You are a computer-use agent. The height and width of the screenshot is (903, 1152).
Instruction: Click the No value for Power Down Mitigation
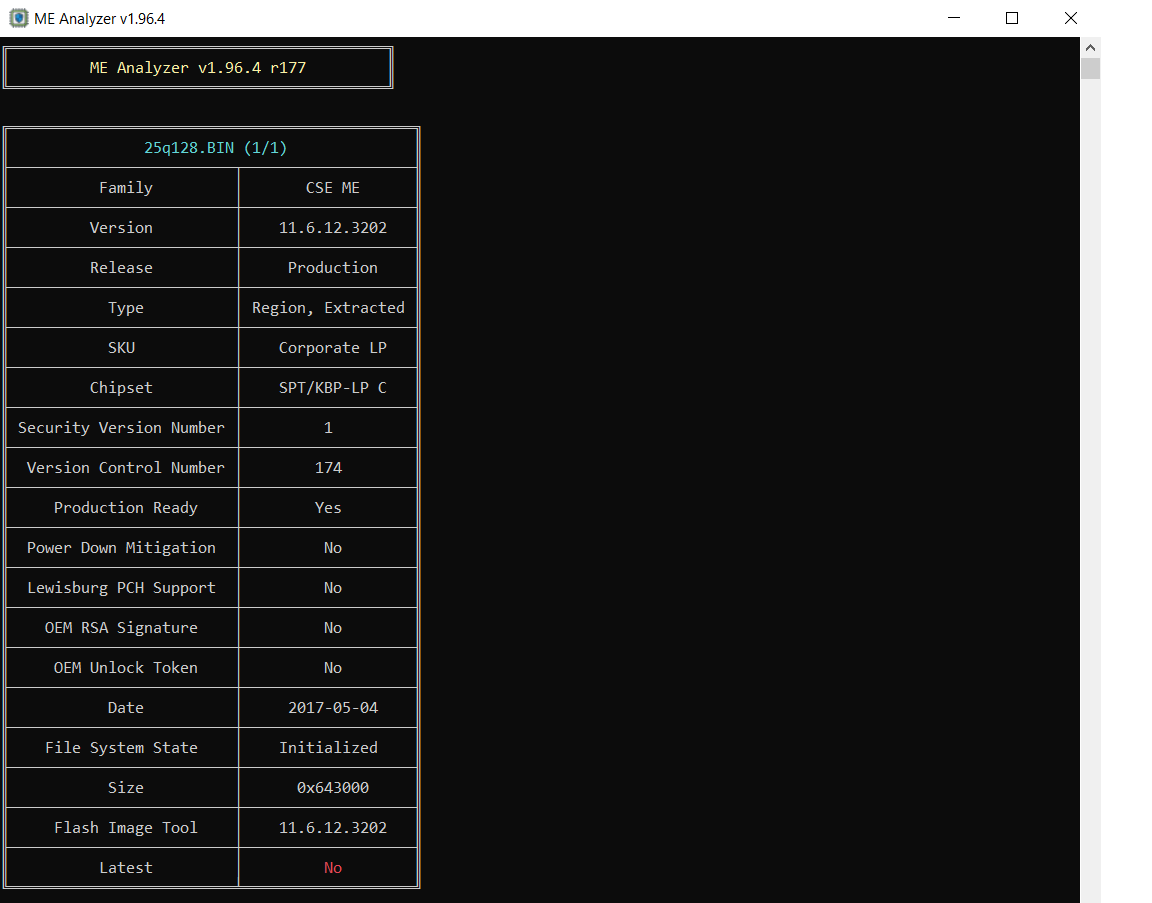click(333, 547)
